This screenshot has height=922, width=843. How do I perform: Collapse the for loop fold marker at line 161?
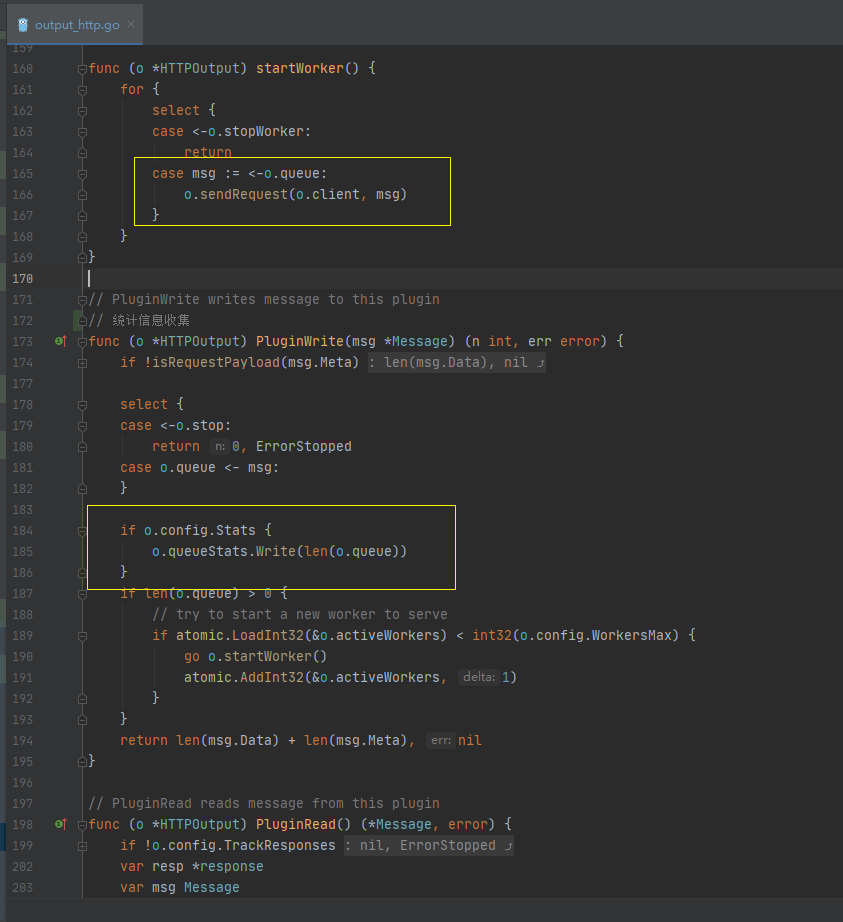coord(82,90)
